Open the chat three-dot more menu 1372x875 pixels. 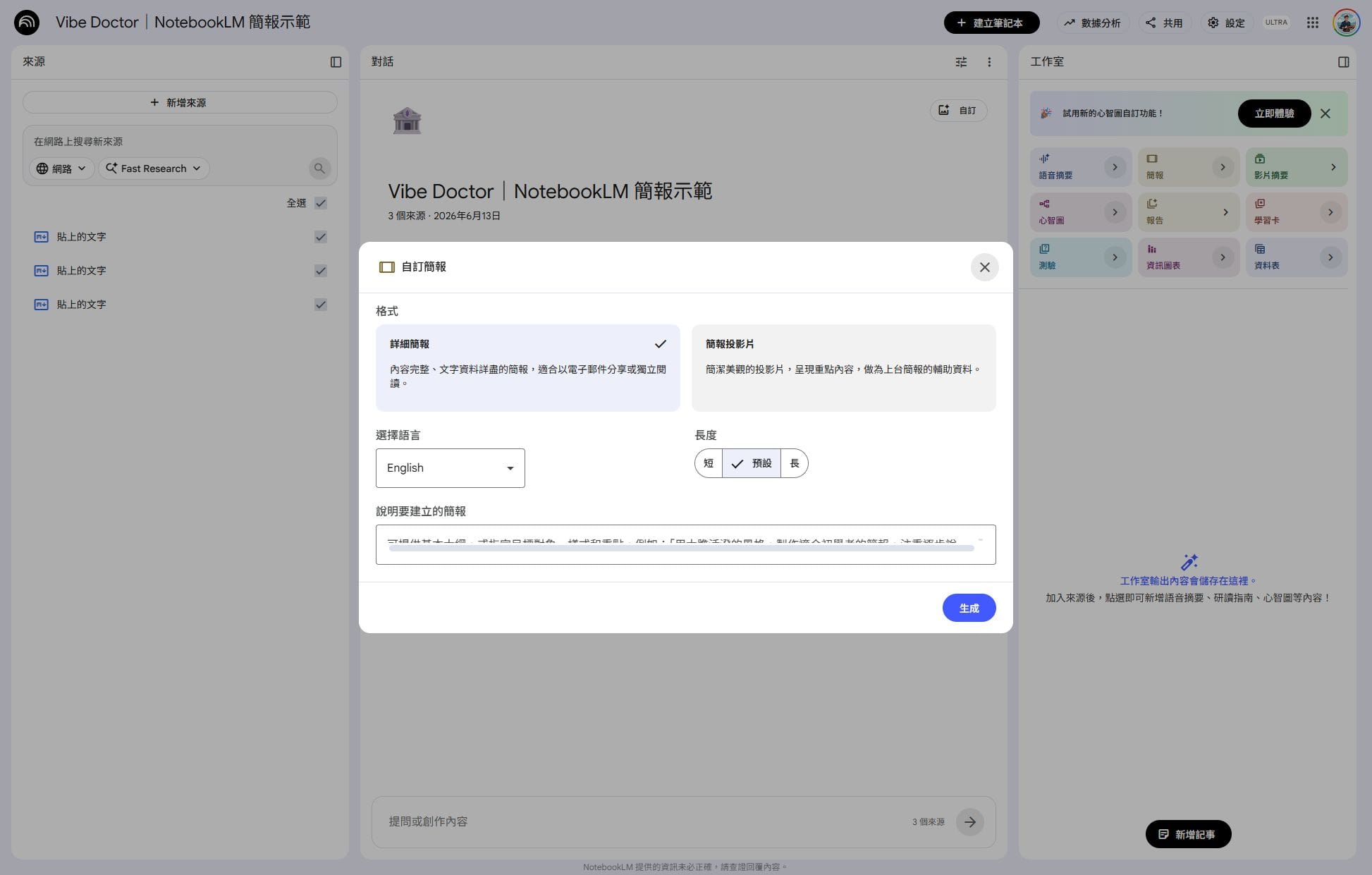tap(989, 62)
